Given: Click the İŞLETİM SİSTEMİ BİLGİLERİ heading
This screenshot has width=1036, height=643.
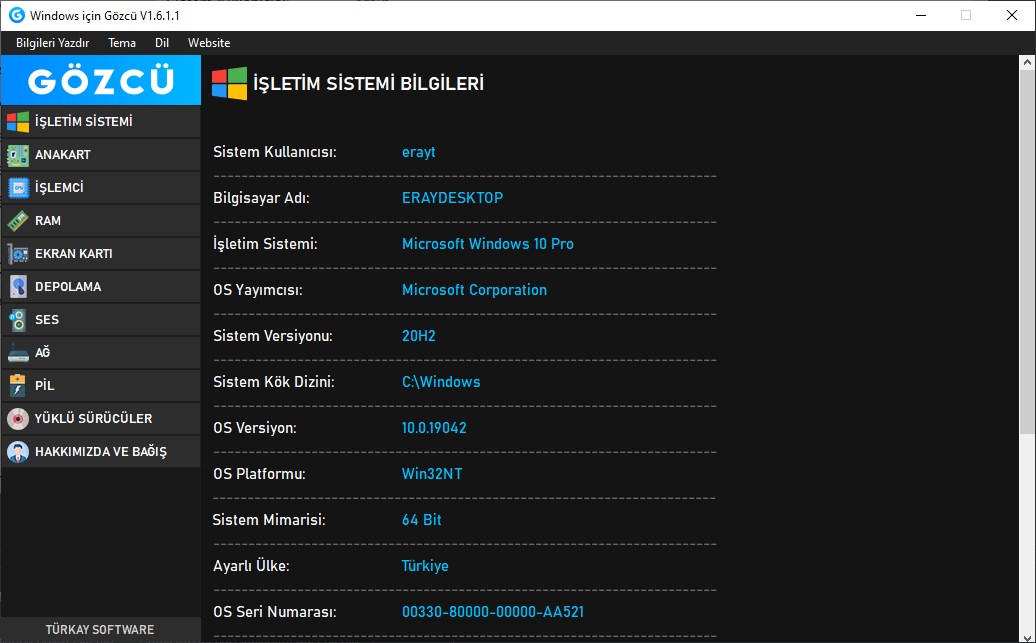Looking at the screenshot, I should point(369,84).
